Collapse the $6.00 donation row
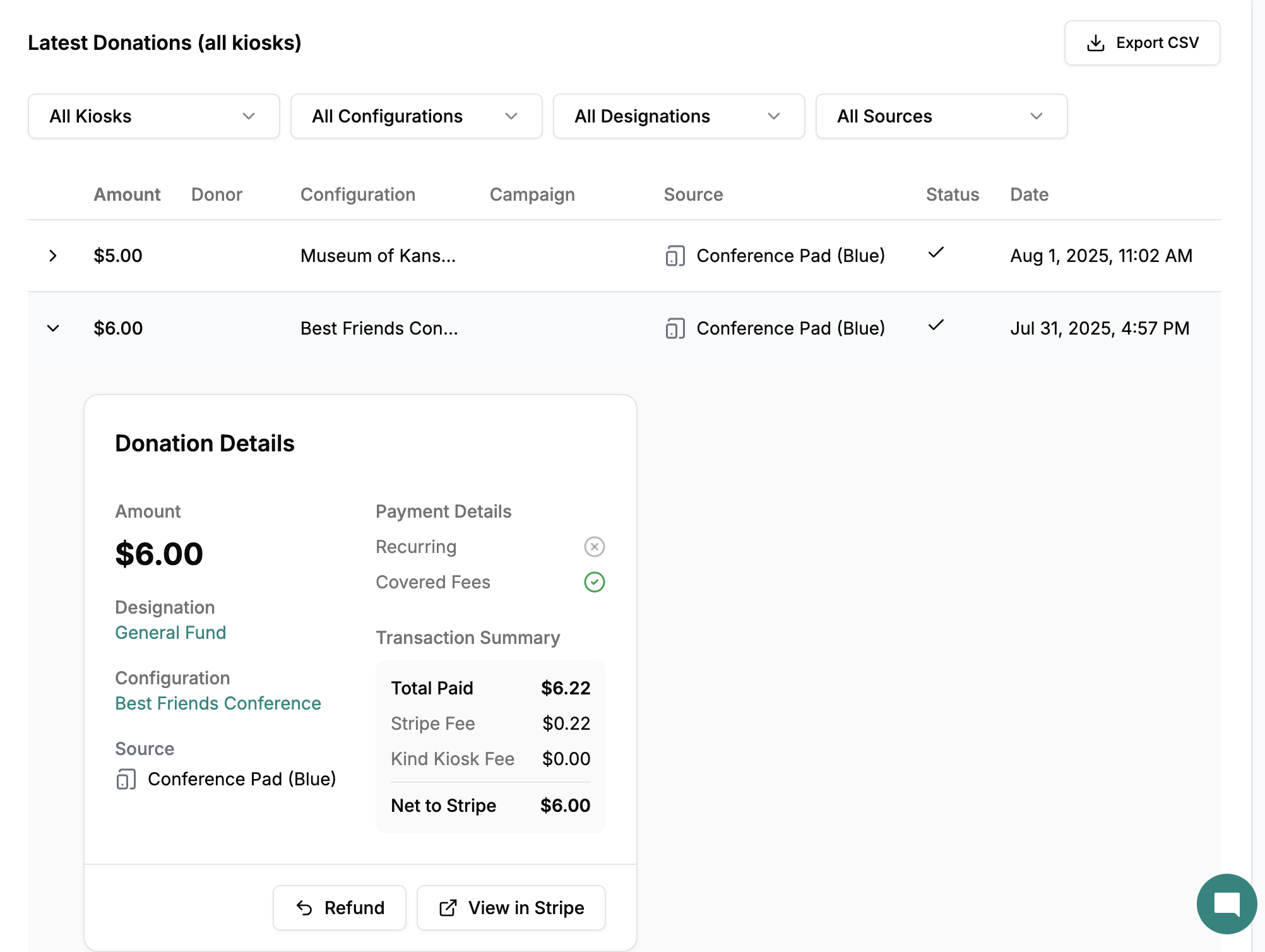The width and height of the screenshot is (1265, 952). [53, 328]
